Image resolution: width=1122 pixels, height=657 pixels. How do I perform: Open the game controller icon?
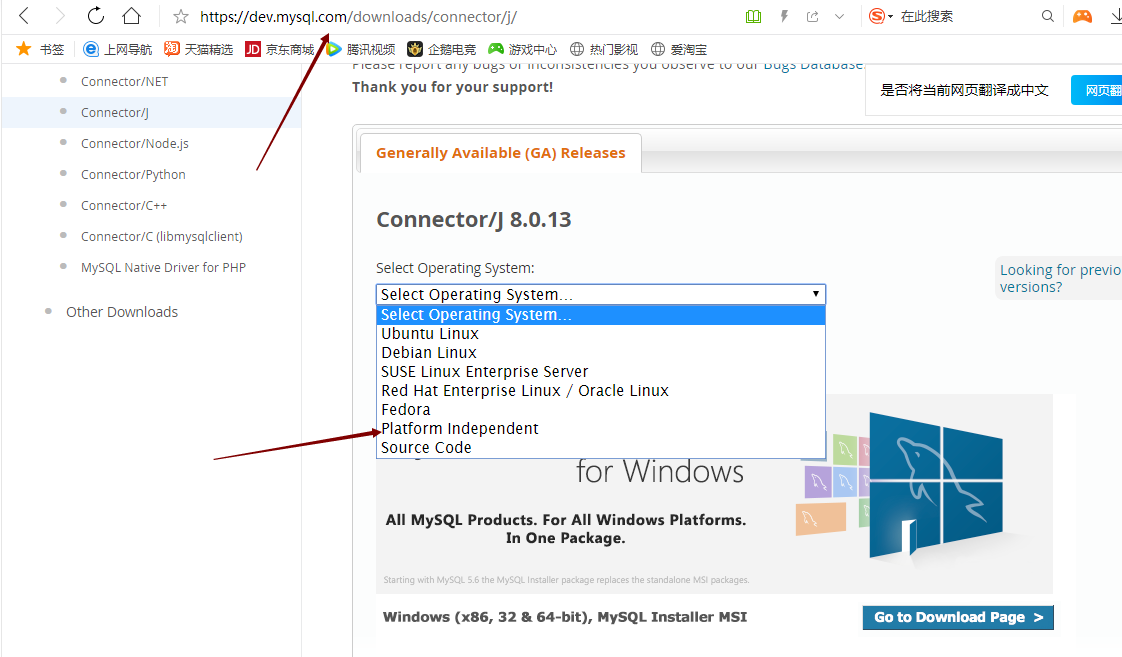[x=1082, y=16]
